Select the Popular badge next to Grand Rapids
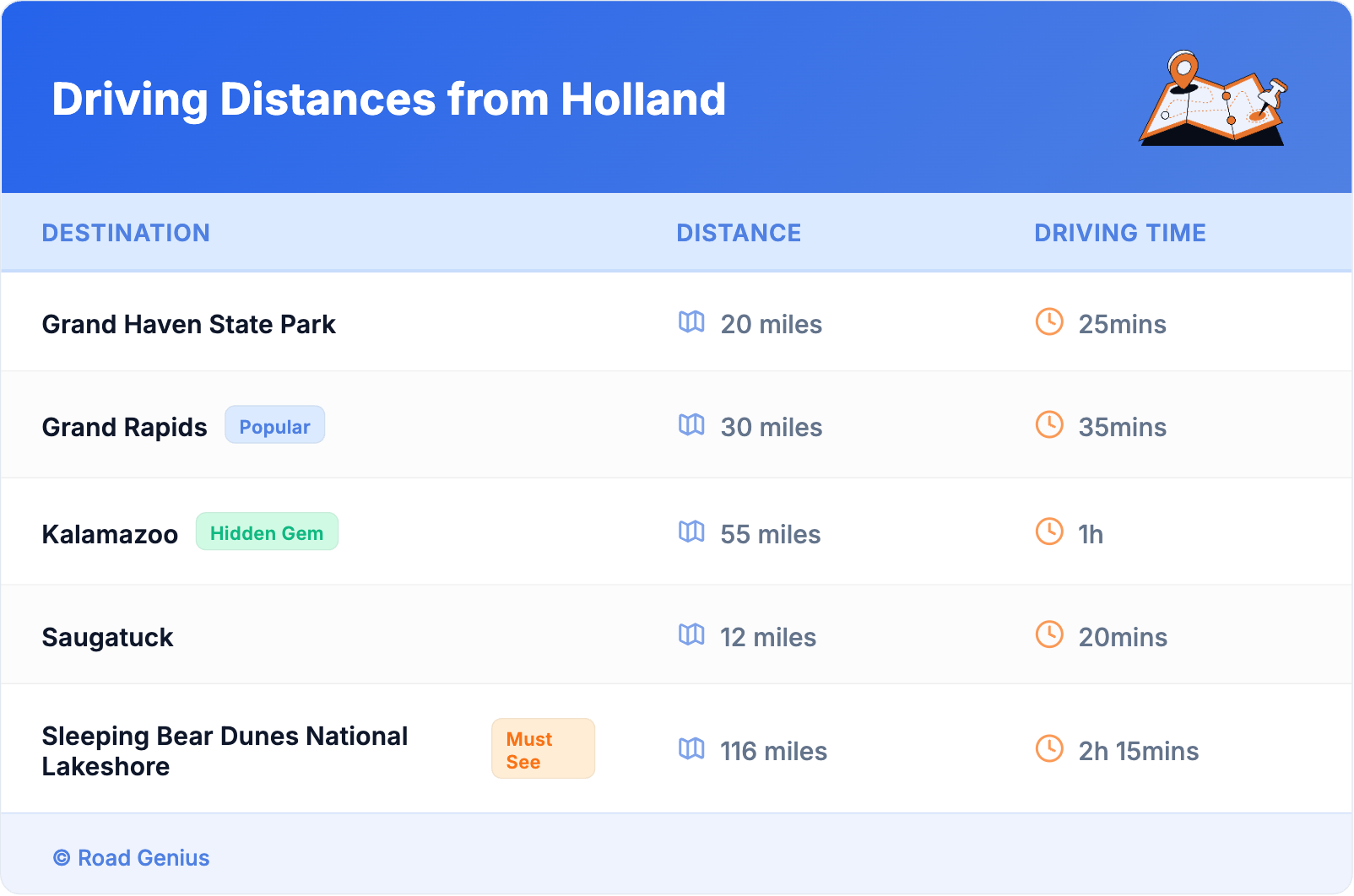Screen dimensions: 1354x896 pyautogui.click(x=274, y=426)
